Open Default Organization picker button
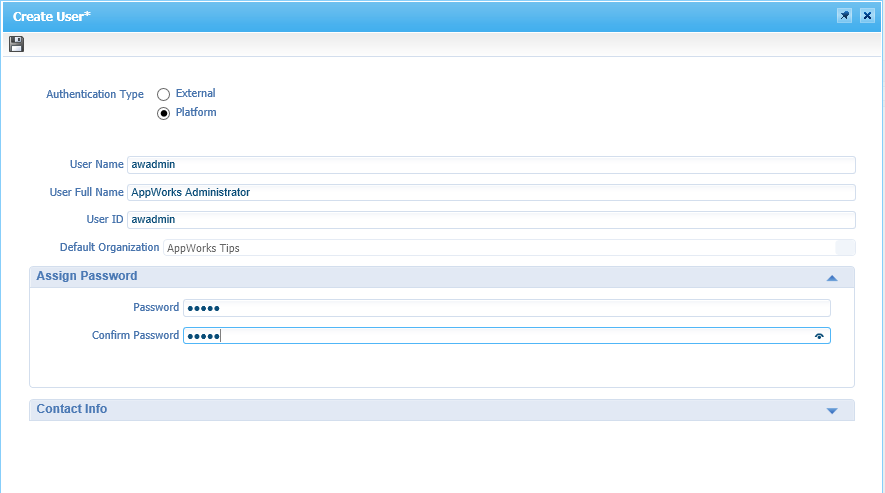 tap(845, 247)
